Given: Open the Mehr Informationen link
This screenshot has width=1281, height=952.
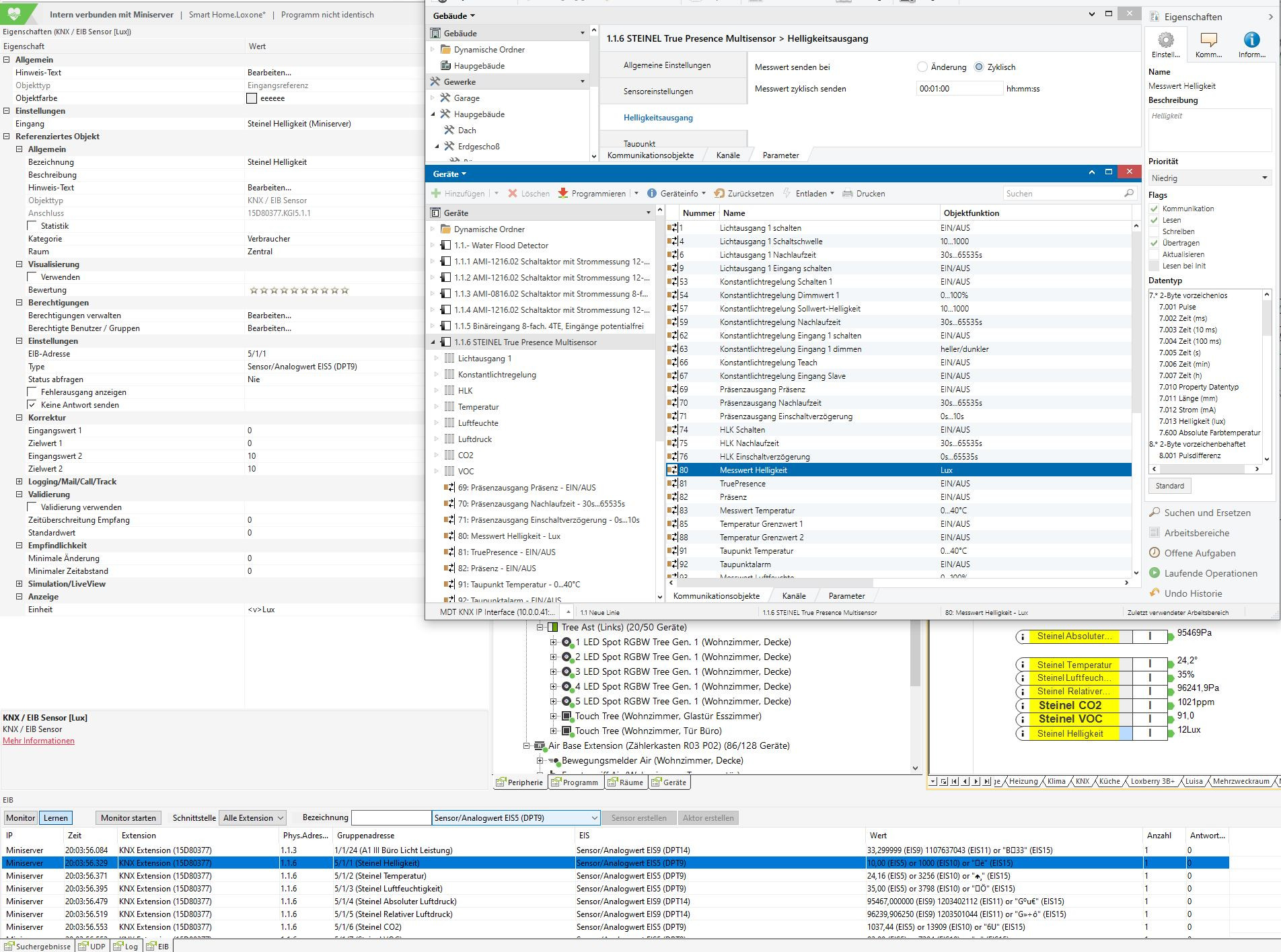Looking at the screenshot, I should pos(38,741).
